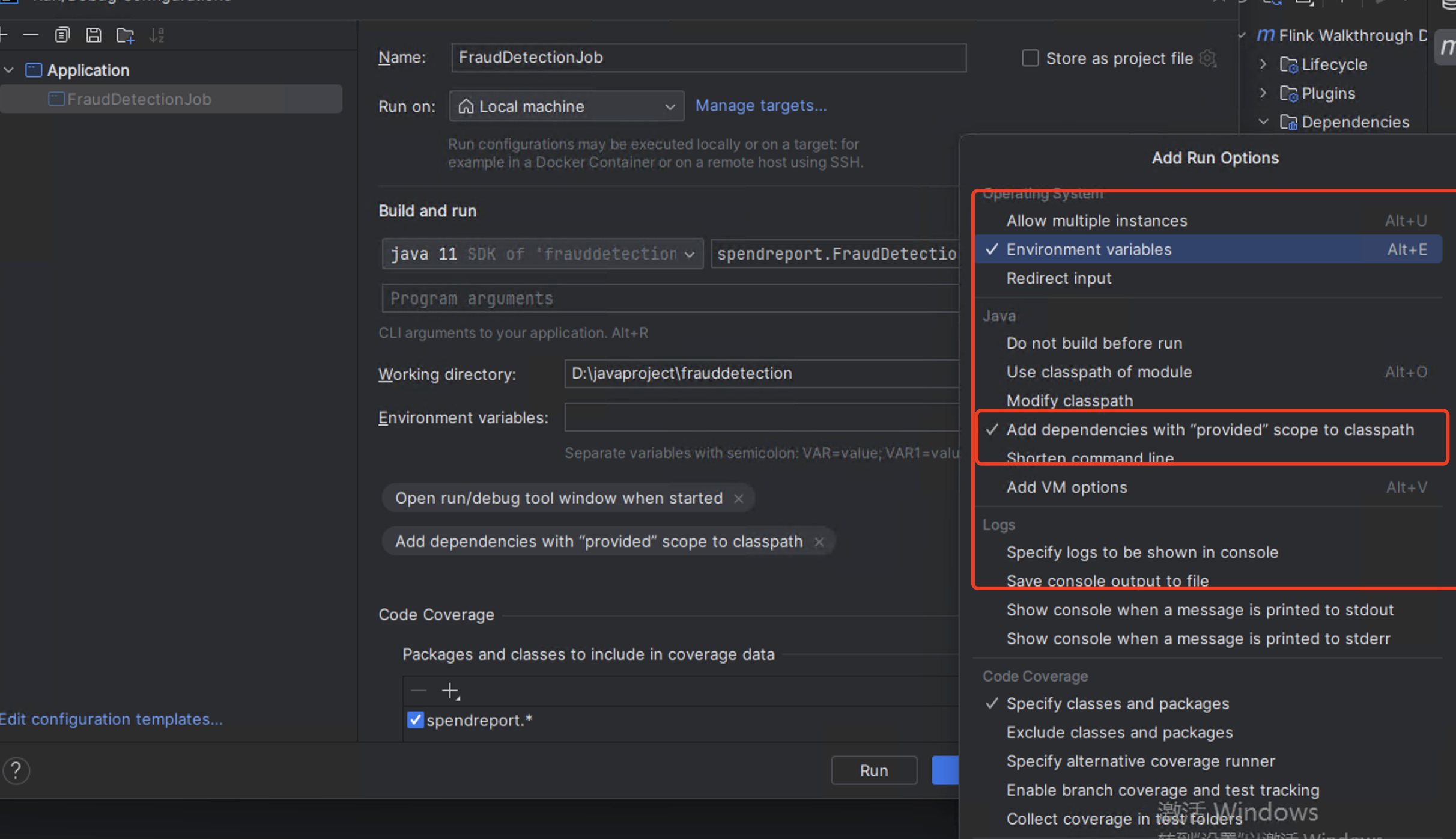The width and height of the screenshot is (1456, 839).
Task: Enable Store as project file checkbox
Action: click(1031, 58)
